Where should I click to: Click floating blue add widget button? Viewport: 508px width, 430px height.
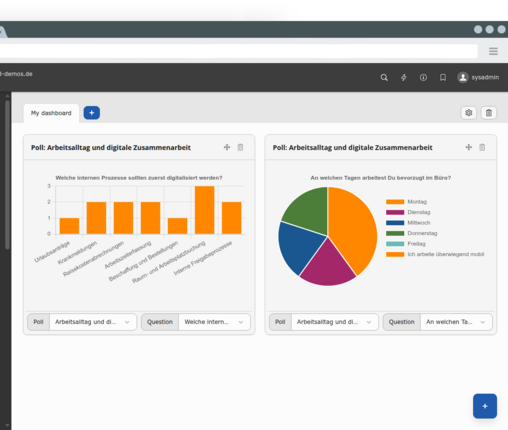point(485,406)
